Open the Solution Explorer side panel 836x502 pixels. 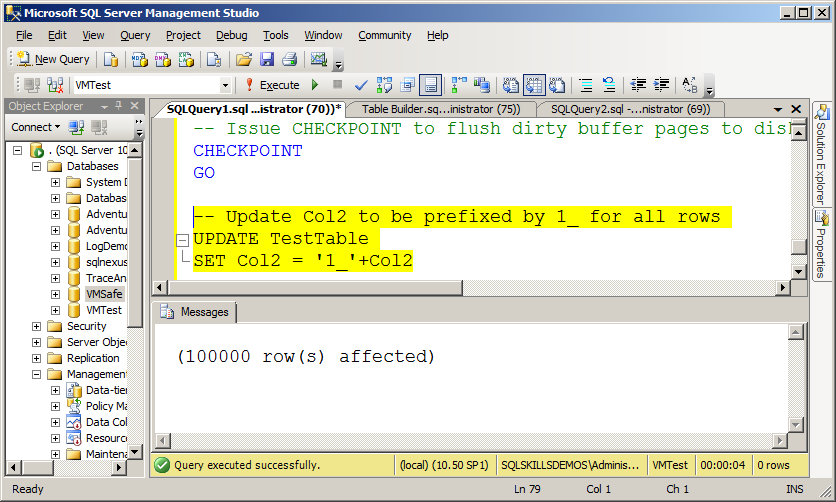[x=821, y=155]
